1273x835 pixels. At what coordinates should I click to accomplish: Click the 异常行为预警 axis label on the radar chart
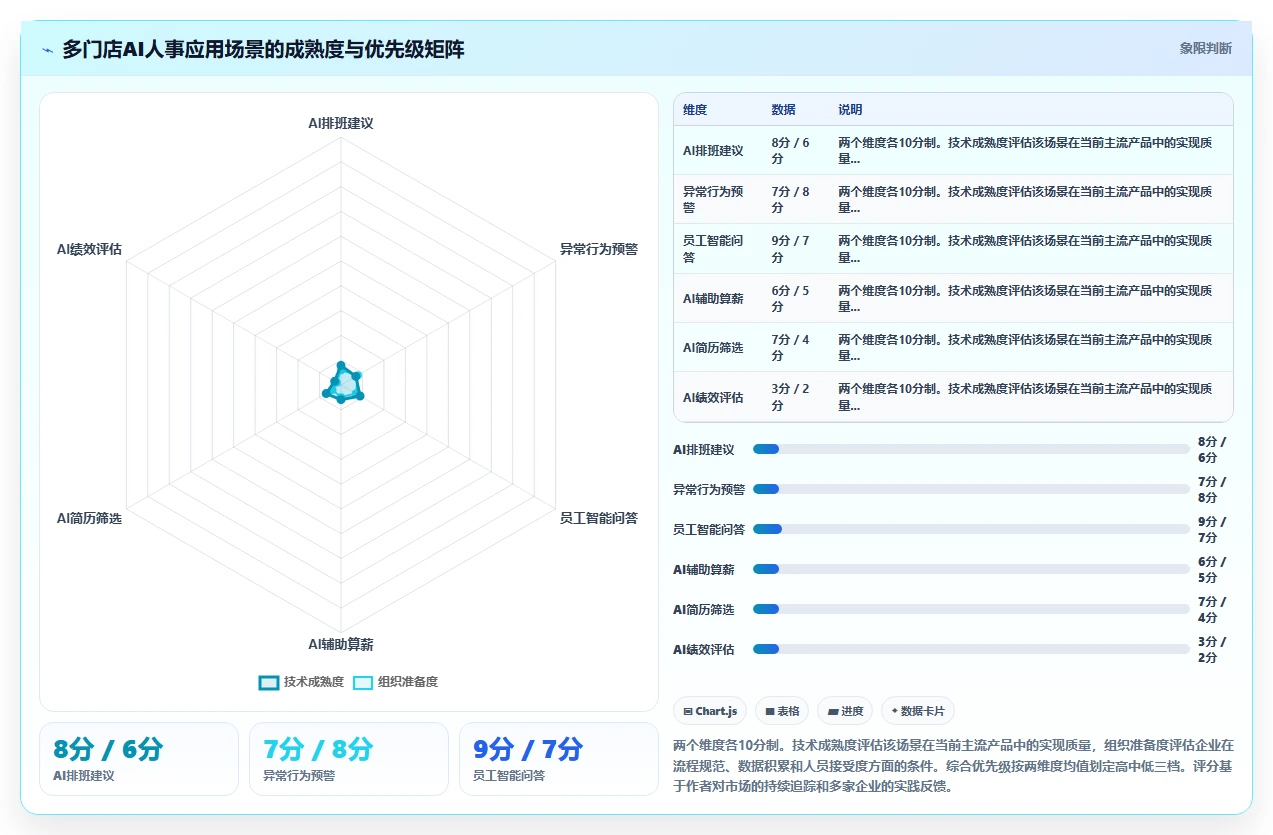(x=599, y=249)
